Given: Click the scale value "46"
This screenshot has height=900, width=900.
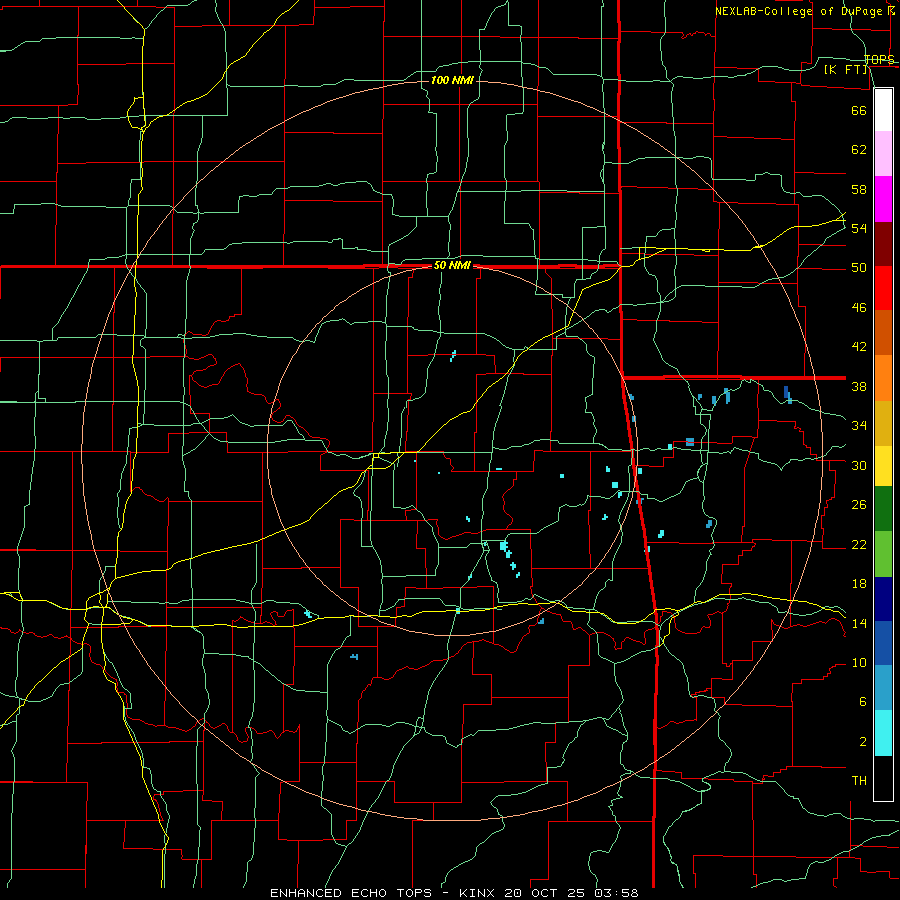Looking at the screenshot, I should click(x=859, y=308).
